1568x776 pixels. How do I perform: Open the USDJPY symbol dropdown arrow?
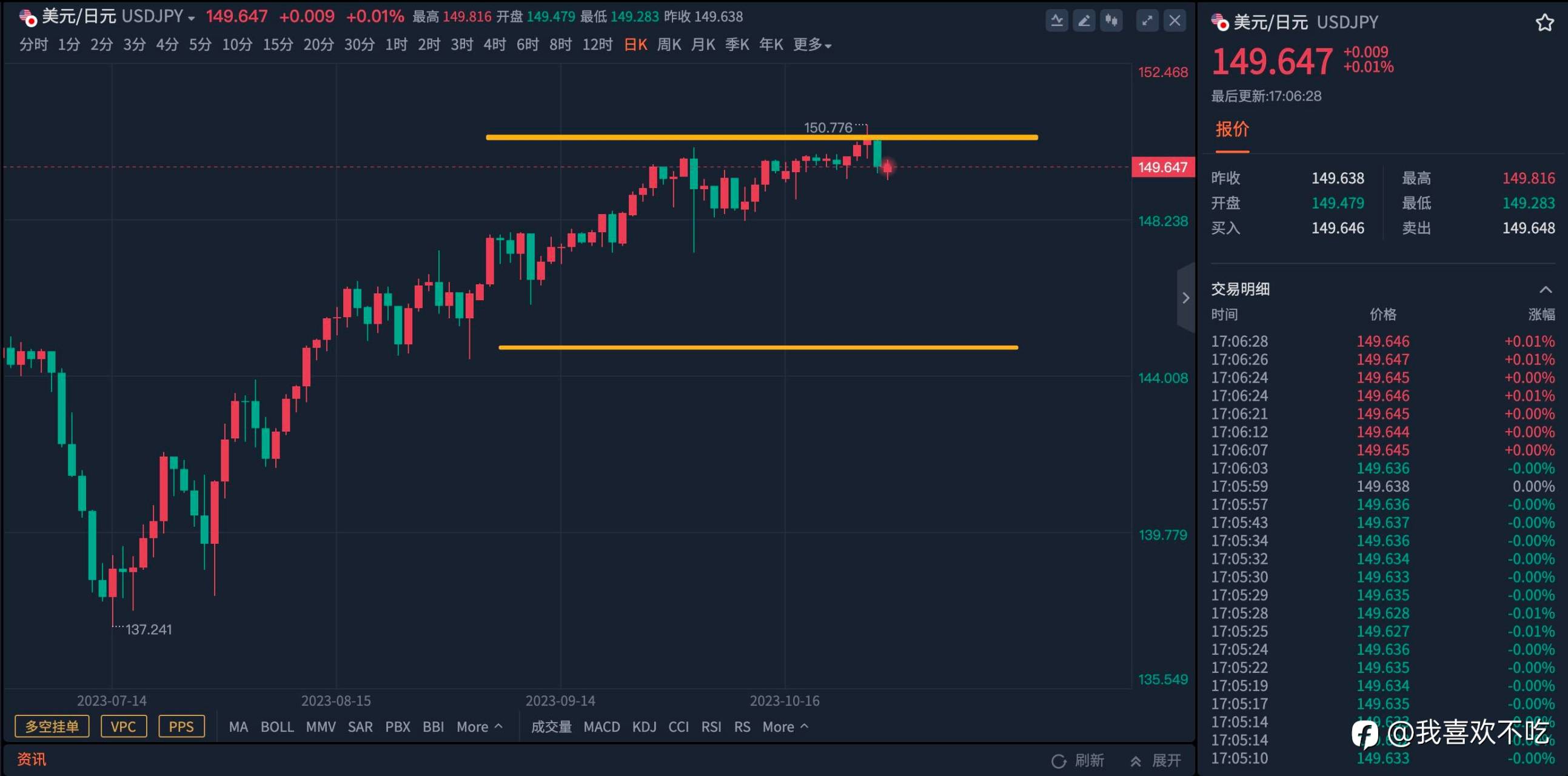tap(192, 18)
